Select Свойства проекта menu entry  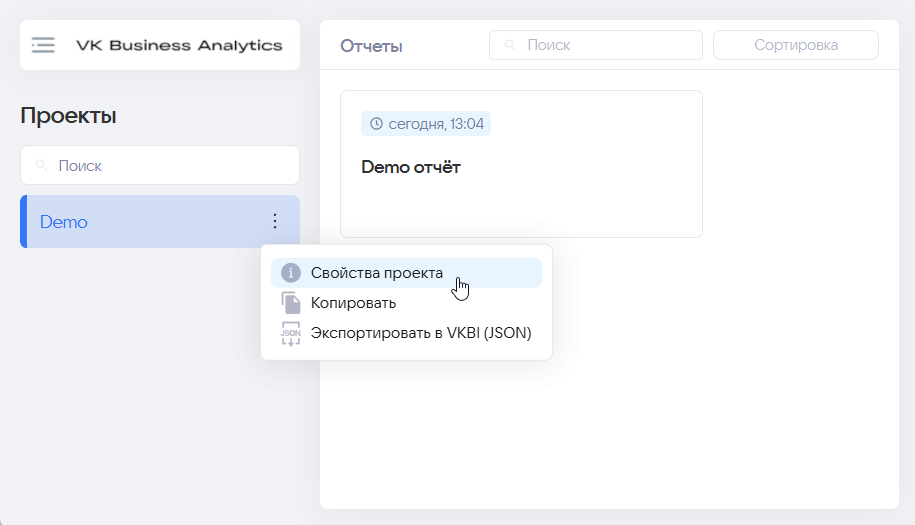pyautogui.click(x=406, y=272)
